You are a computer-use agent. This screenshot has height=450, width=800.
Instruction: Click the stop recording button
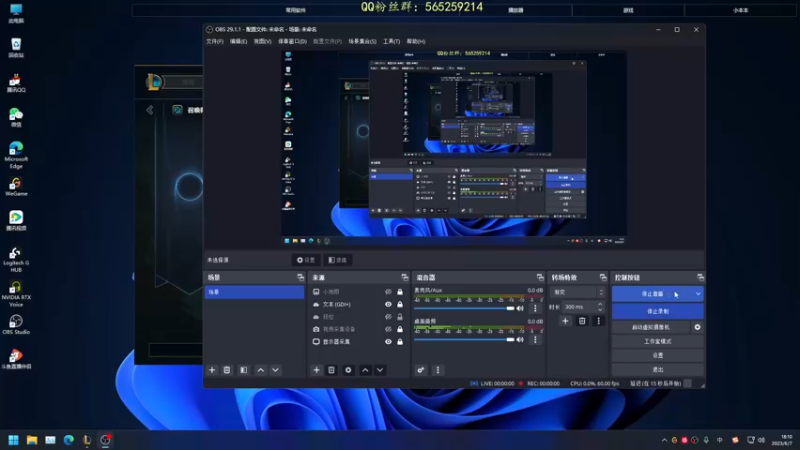(x=658, y=311)
